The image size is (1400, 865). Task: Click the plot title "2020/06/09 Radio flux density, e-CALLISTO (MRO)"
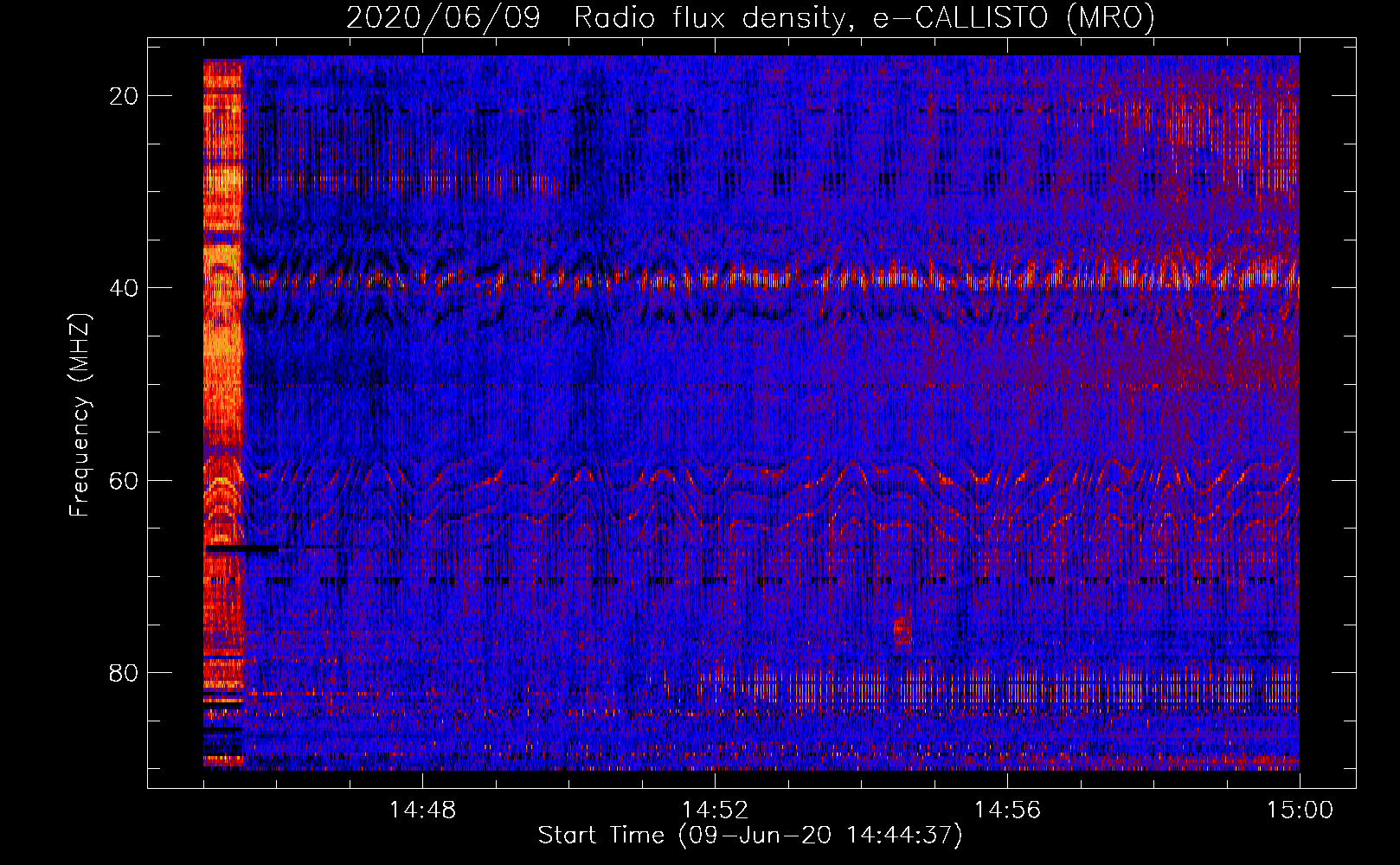point(750,17)
